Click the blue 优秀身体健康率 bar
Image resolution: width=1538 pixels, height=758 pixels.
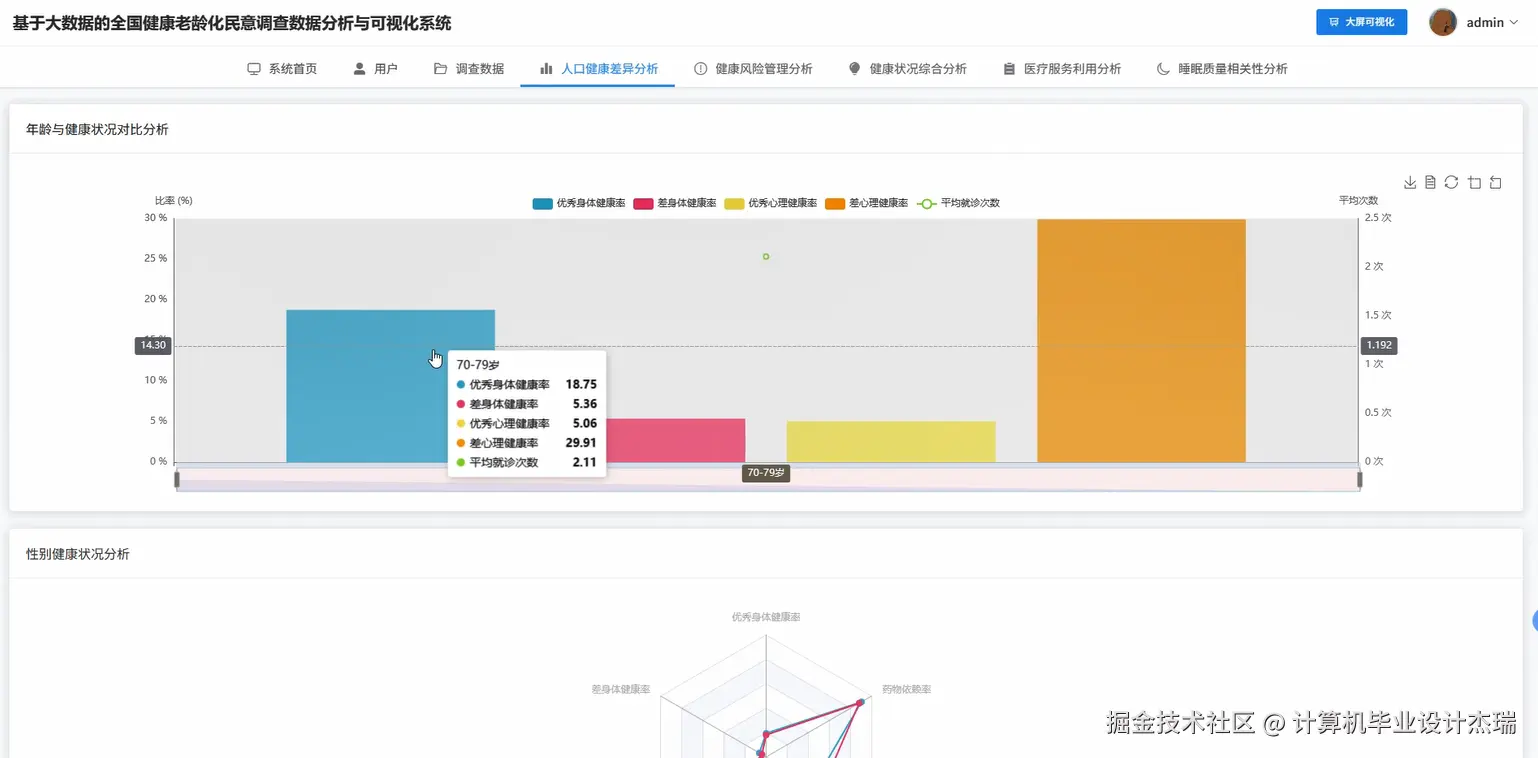click(390, 386)
